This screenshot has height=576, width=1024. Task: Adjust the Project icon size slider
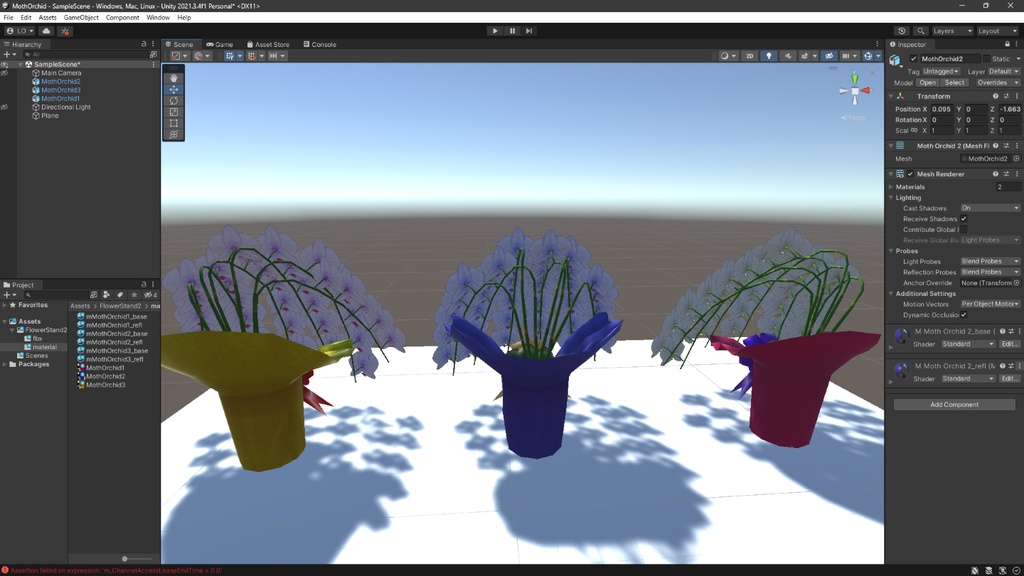coord(125,559)
